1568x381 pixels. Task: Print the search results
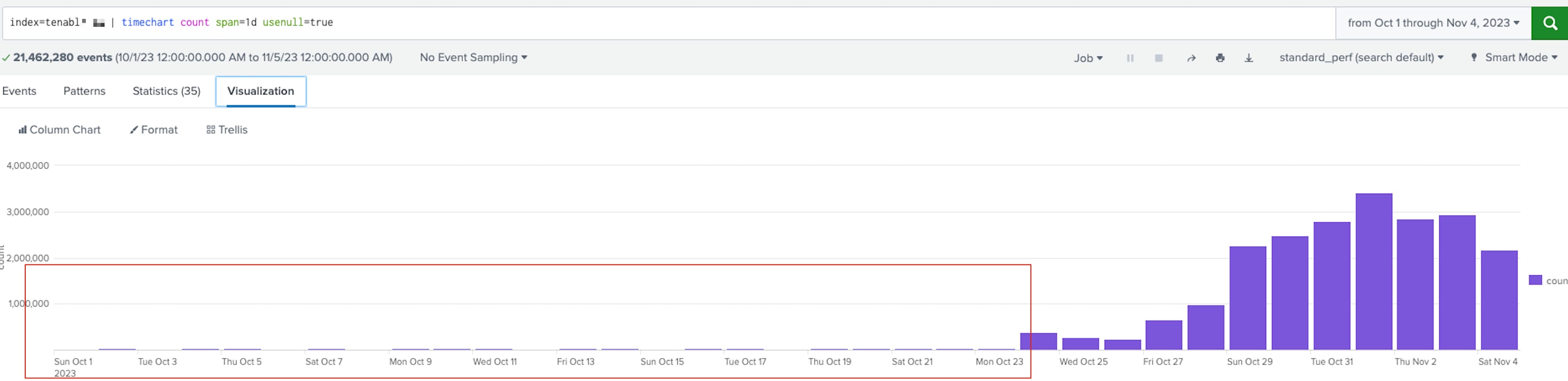pyautogui.click(x=1220, y=58)
